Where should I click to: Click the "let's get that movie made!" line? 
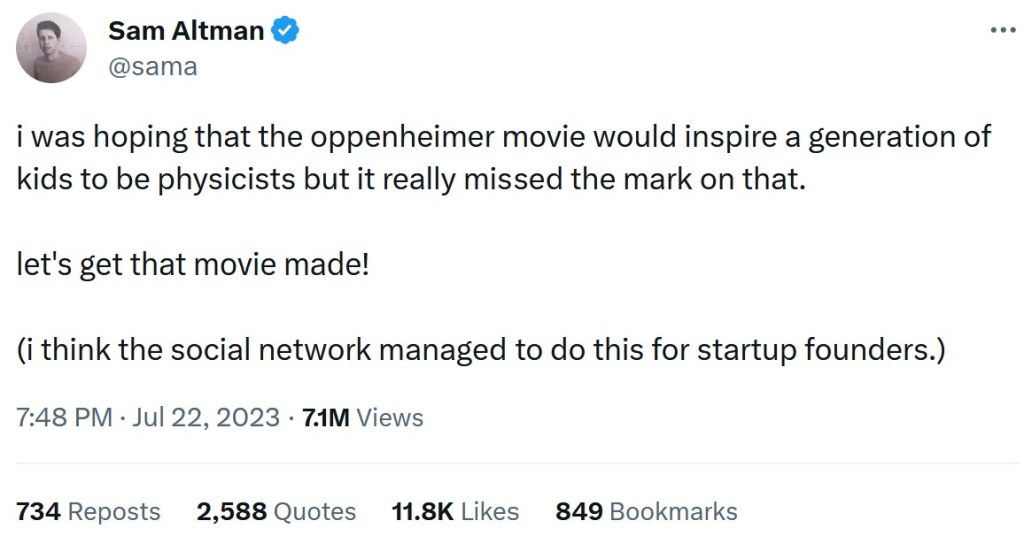click(x=193, y=266)
